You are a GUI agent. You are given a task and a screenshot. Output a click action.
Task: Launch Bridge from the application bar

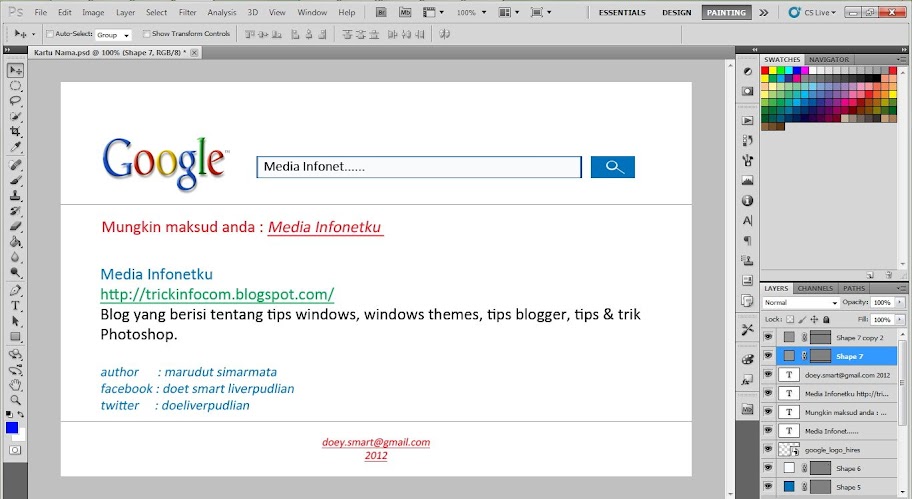click(x=381, y=12)
